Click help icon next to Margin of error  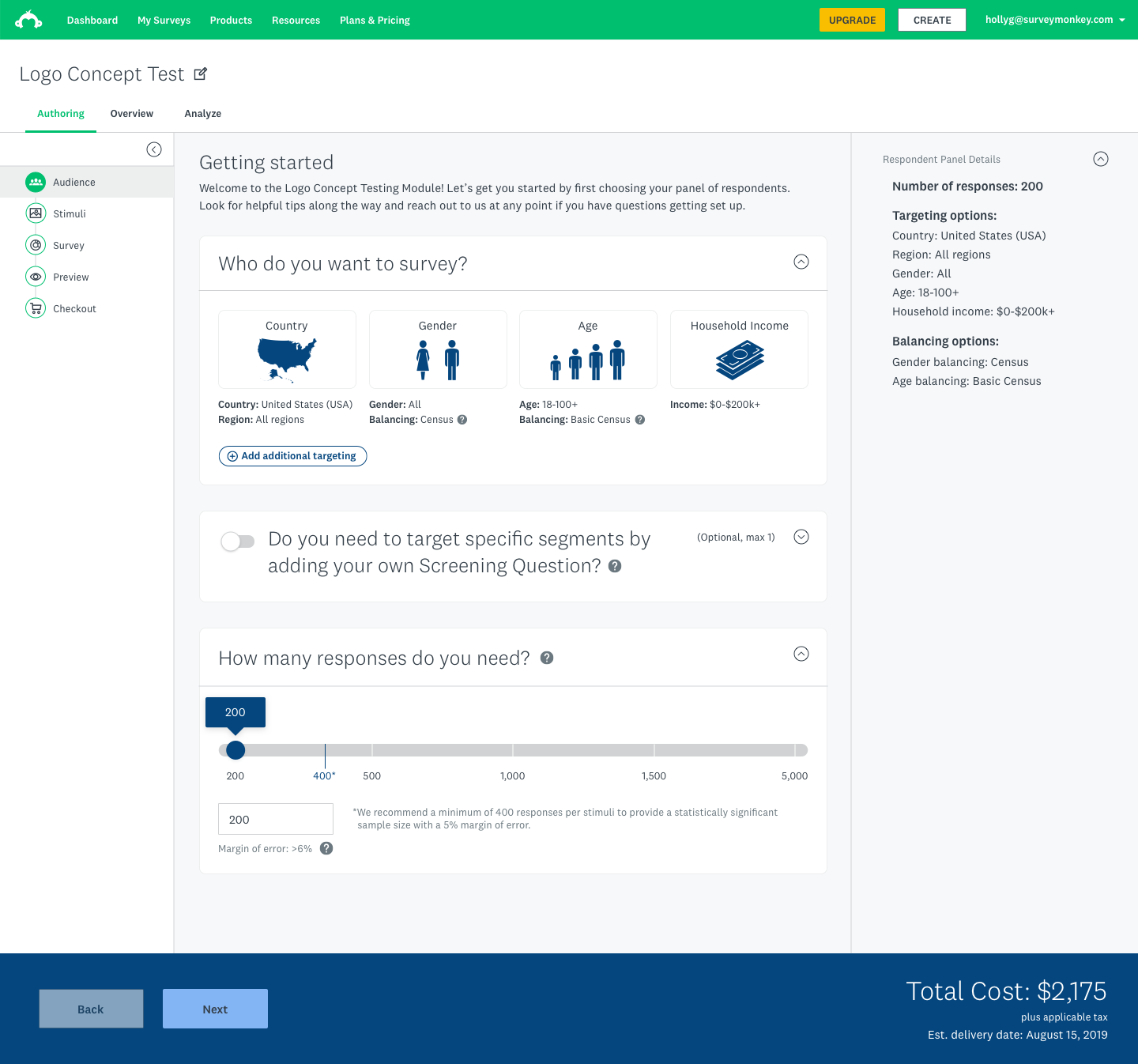point(326,848)
